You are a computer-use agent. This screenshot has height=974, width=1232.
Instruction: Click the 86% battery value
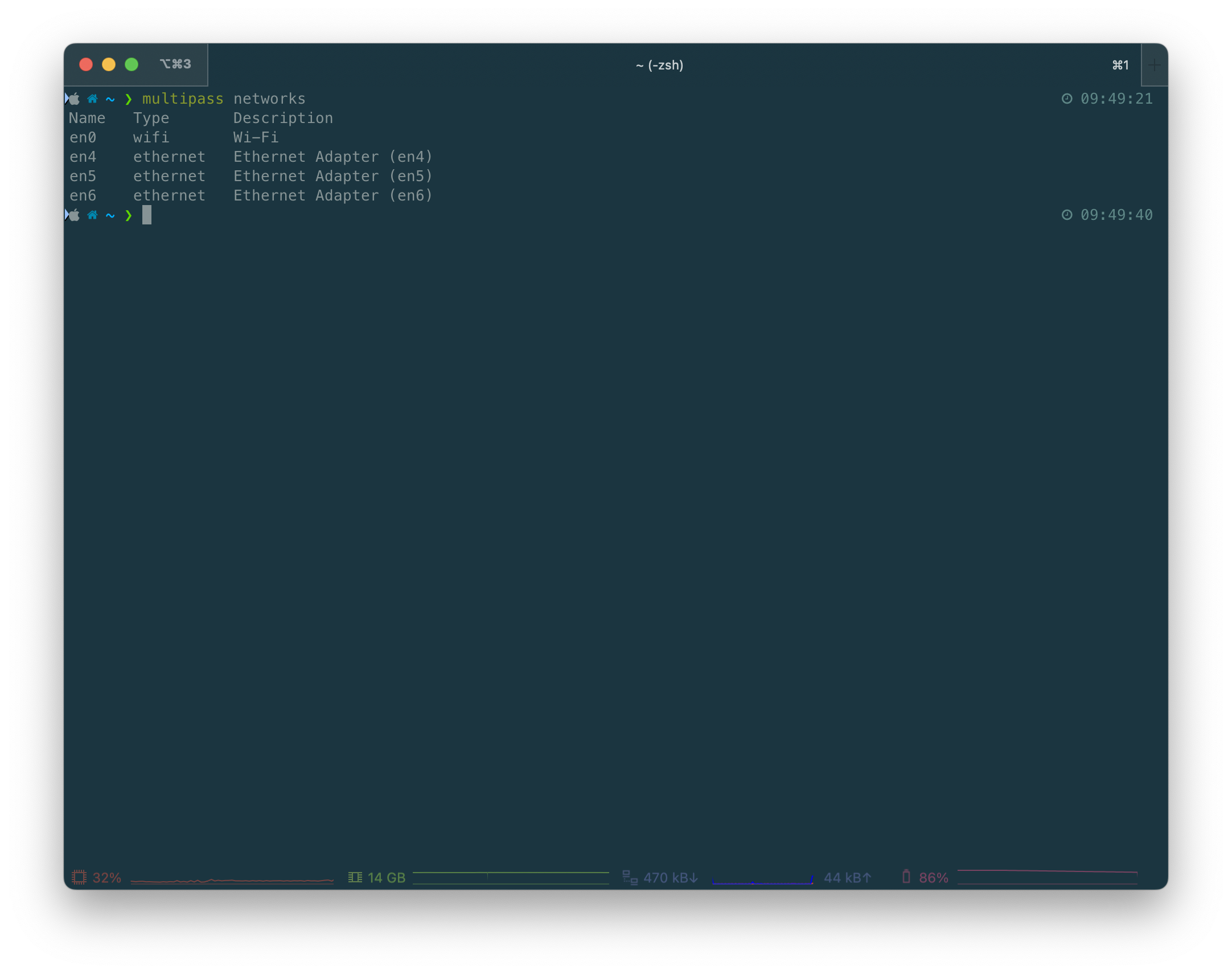coord(934,878)
